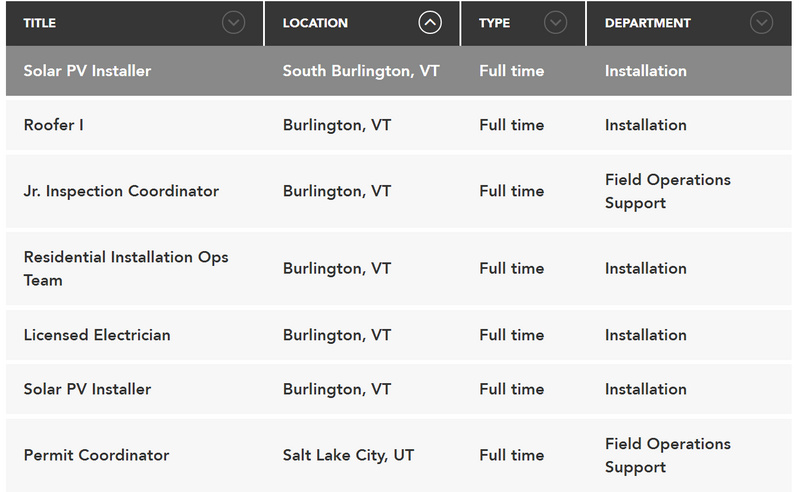800x492 pixels.
Task: Sort jobs by the Department header
Action: [647, 23]
